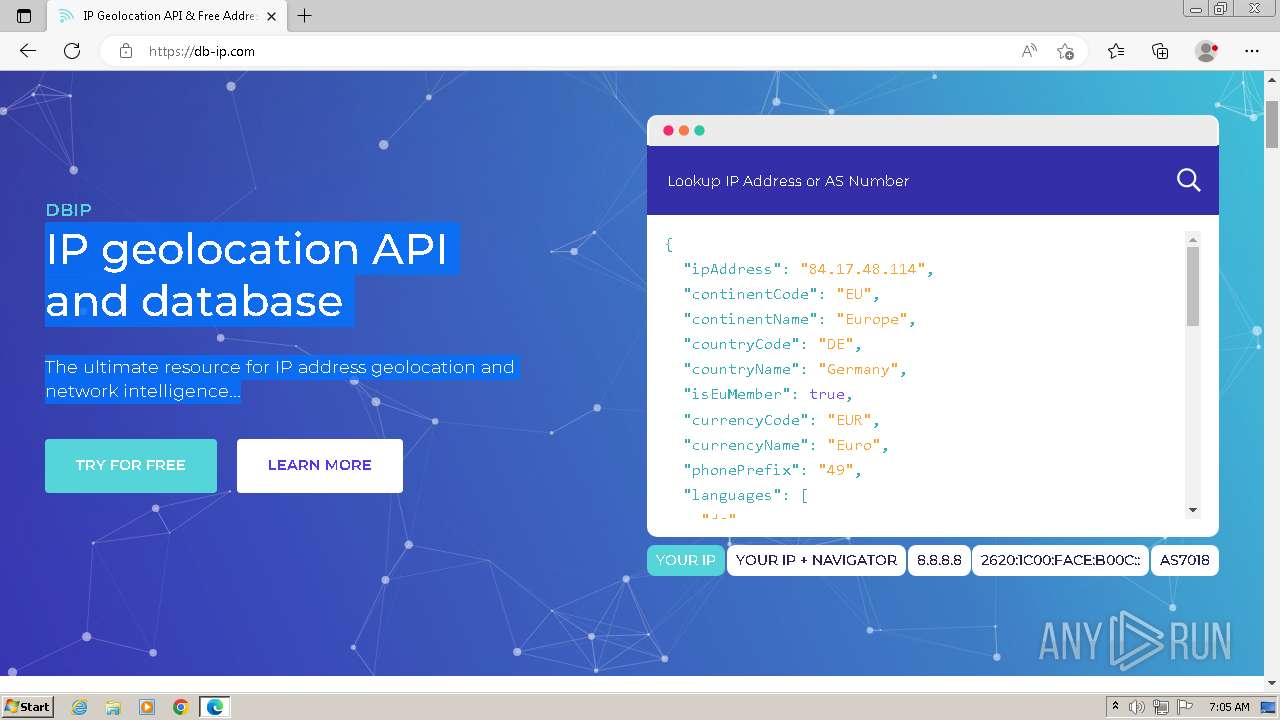Open Edge Settings and more menu
Image resolution: width=1280 pixels, height=720 pixels.
1252,51
